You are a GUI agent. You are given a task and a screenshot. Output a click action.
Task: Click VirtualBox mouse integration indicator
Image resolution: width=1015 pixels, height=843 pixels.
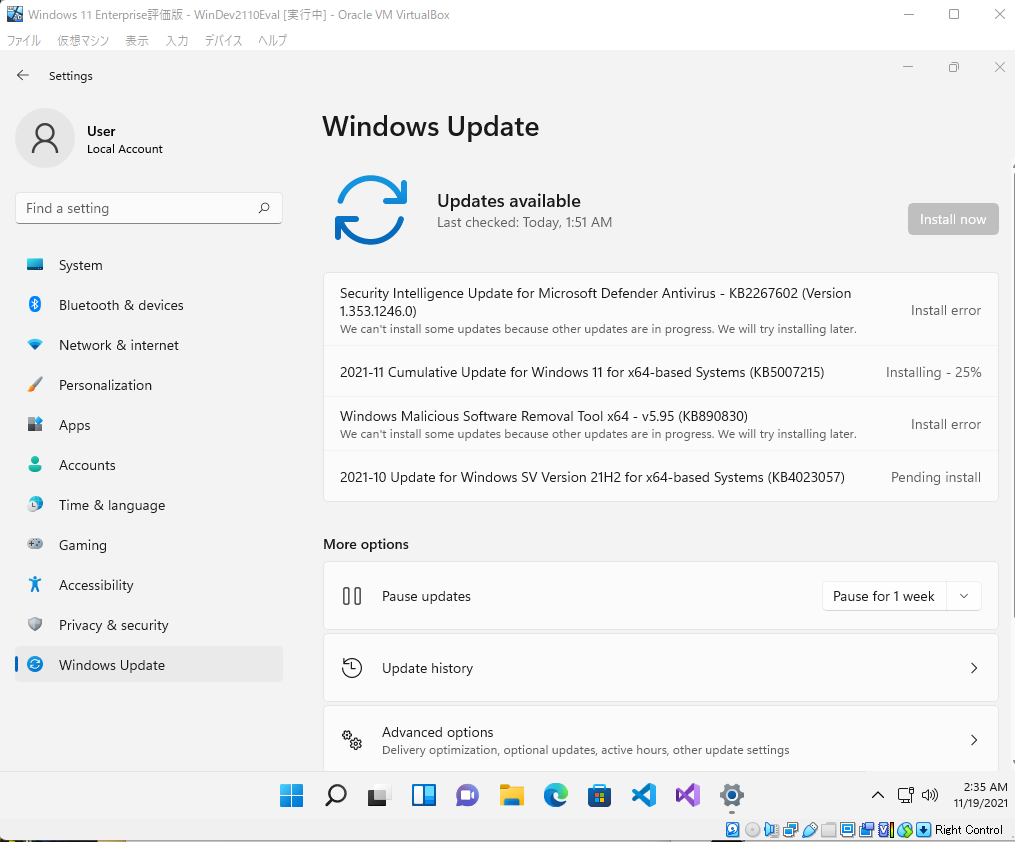905,829
